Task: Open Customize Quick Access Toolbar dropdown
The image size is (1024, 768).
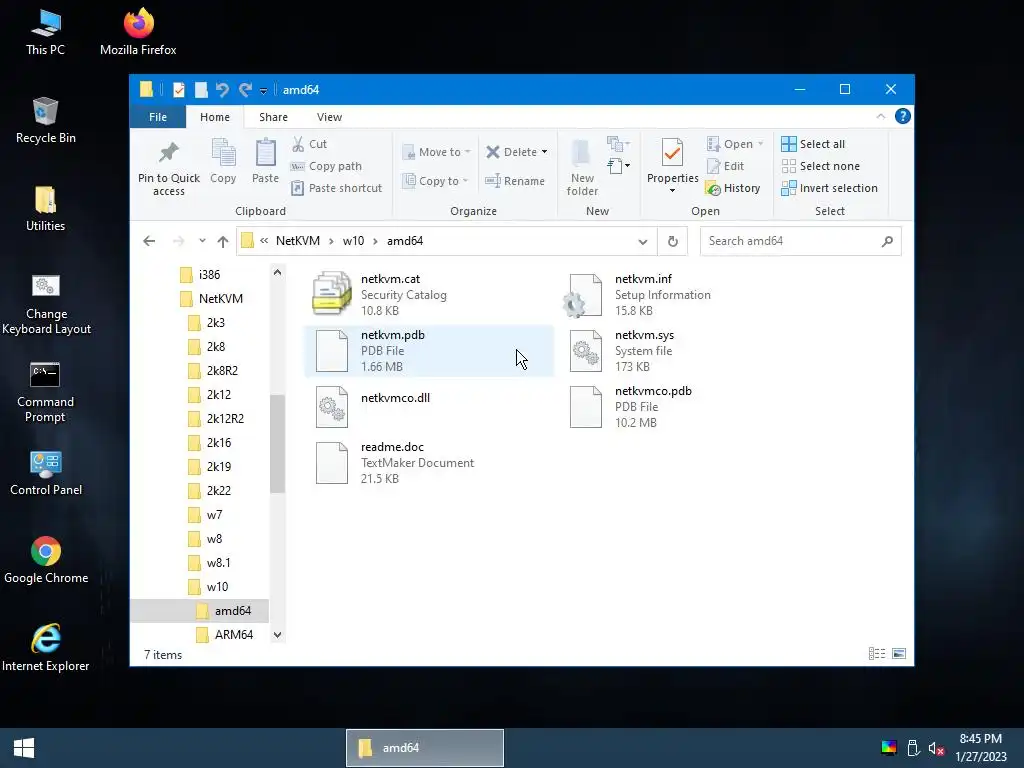Action: [263, 91]
